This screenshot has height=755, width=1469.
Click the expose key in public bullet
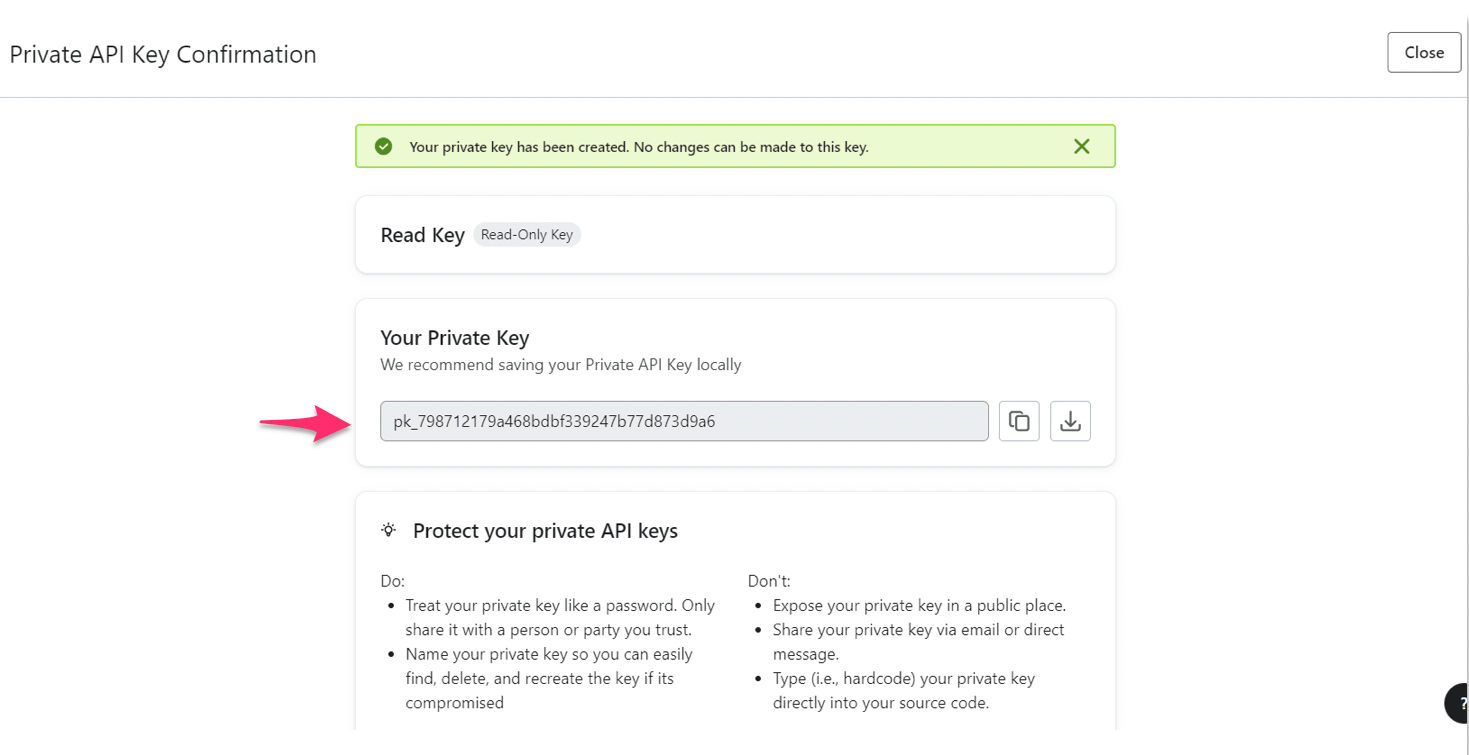point(919,606)
